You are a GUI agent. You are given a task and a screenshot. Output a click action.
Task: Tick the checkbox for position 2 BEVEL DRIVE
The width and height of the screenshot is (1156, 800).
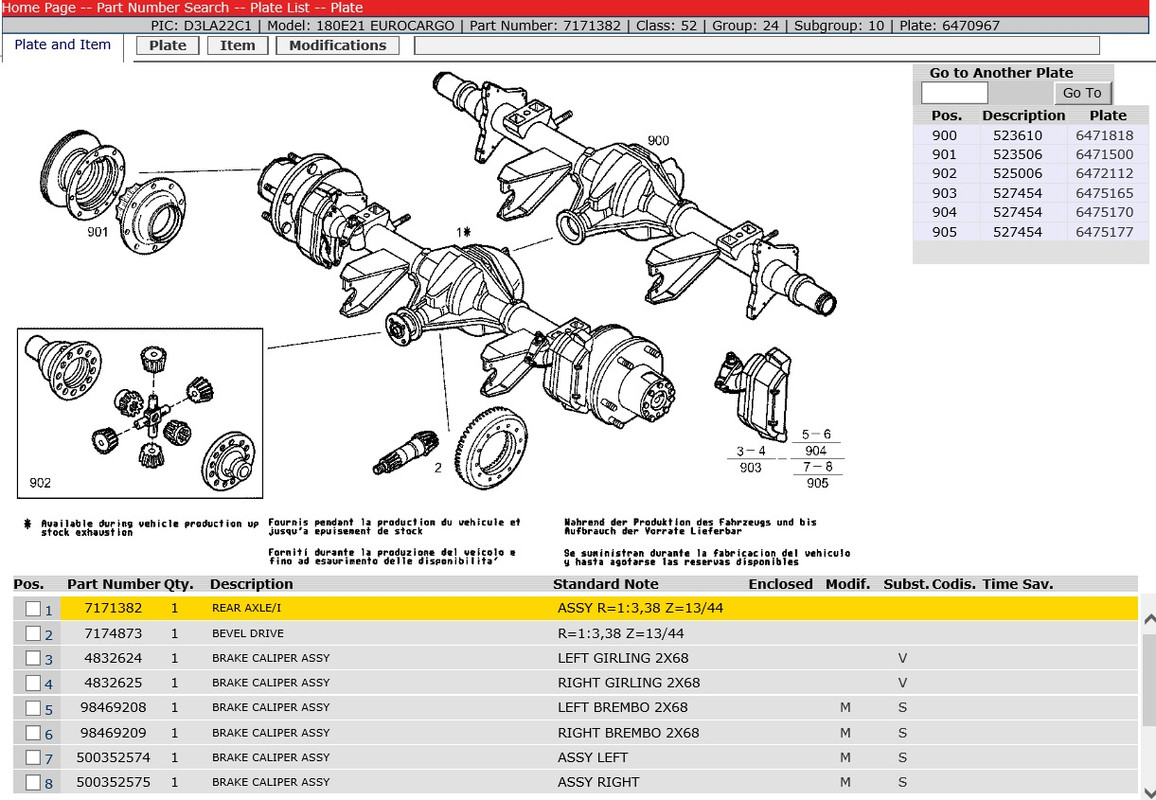tap(33, 633)
